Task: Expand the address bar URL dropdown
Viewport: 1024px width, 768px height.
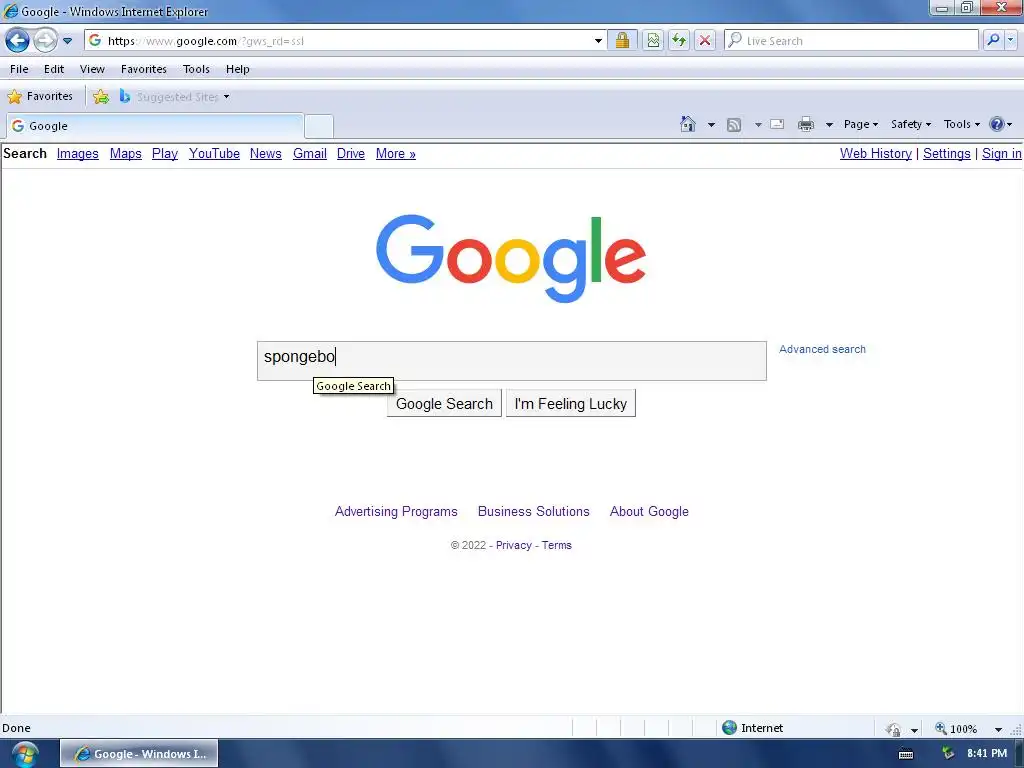Action: click(598, 40)
